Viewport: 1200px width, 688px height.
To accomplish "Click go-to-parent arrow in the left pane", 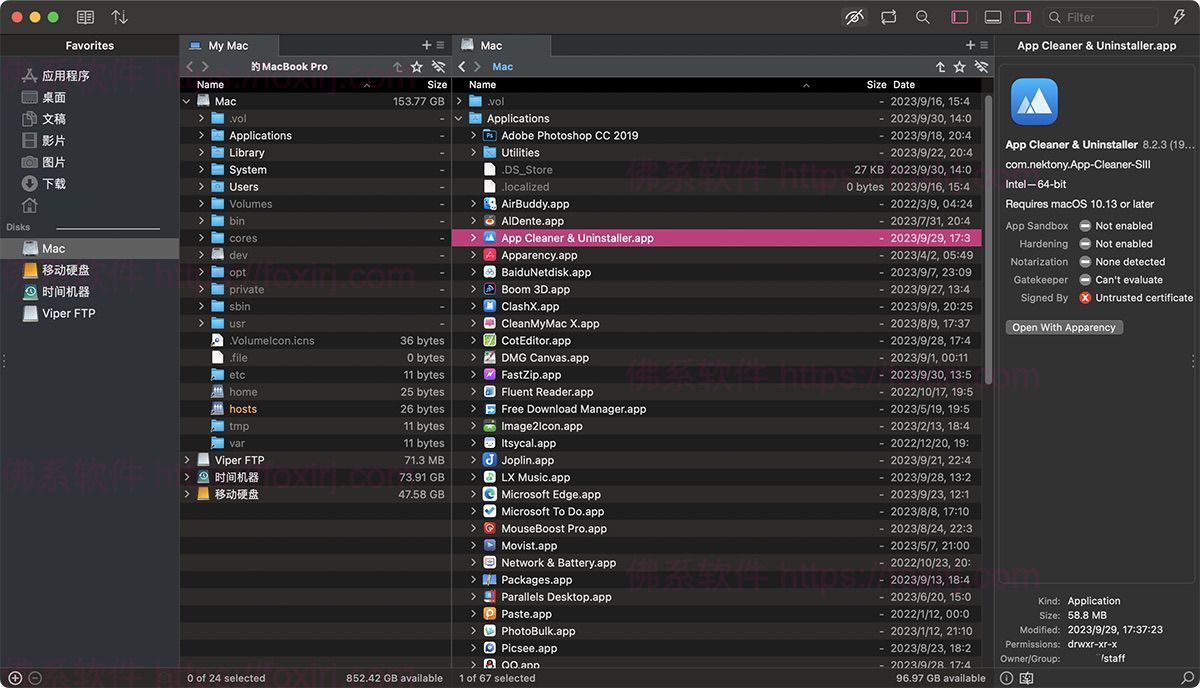I will tap(397, 67).
